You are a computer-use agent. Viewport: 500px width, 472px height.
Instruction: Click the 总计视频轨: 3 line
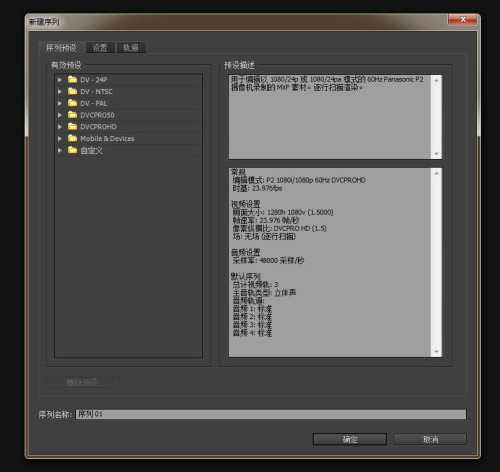[x=255, y=285]
